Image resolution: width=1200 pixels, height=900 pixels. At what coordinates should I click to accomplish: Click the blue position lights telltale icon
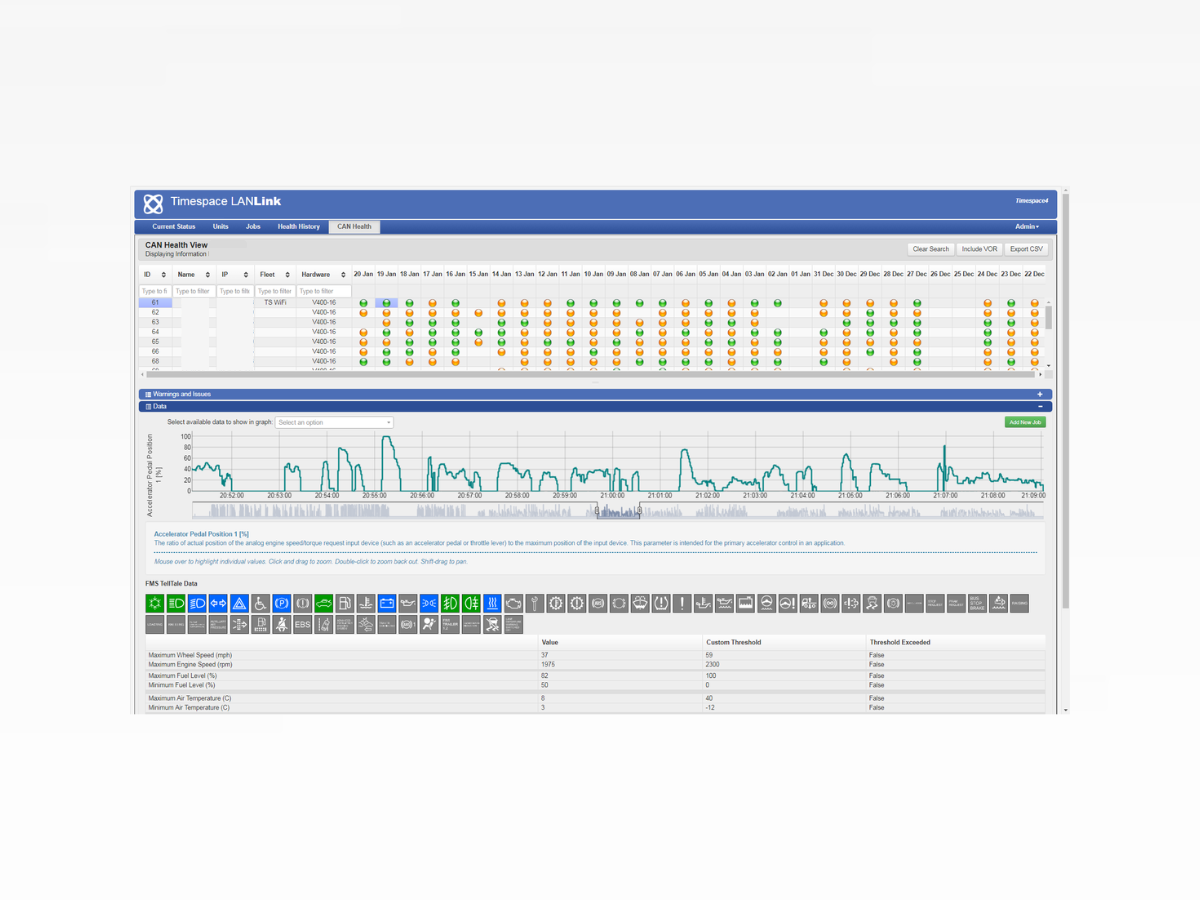click(429, 603)
